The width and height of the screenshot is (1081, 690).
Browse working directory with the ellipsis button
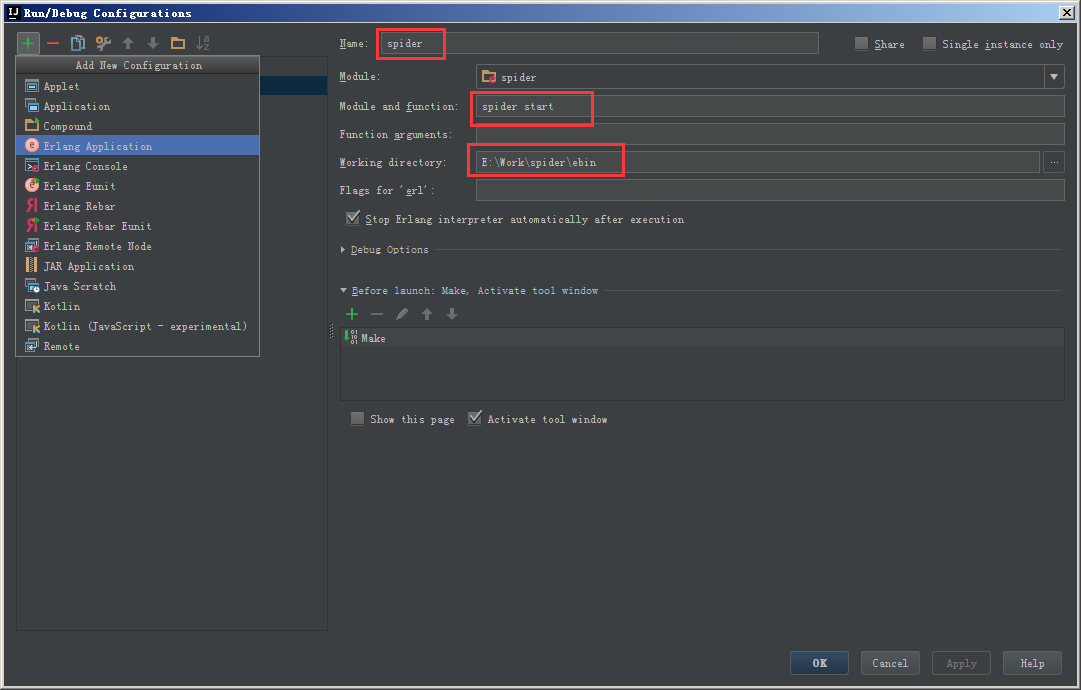(1053, 162)
